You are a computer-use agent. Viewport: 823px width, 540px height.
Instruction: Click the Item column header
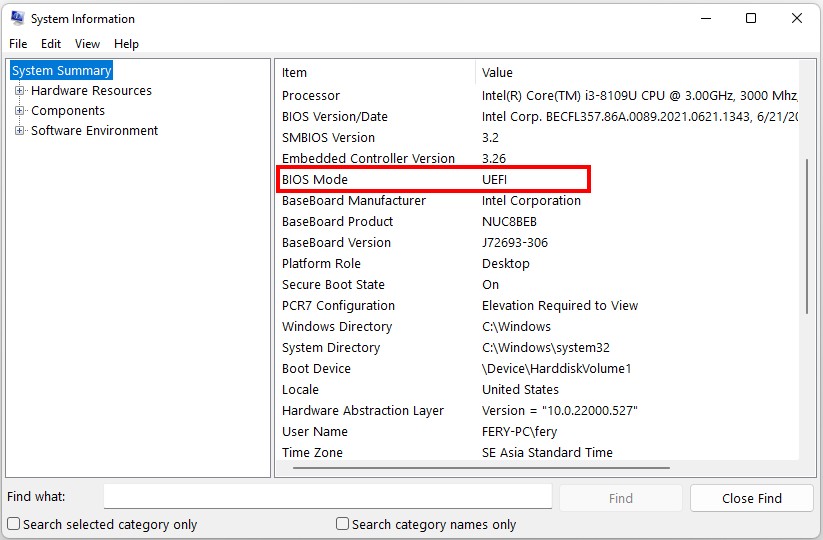coord(375,72)
